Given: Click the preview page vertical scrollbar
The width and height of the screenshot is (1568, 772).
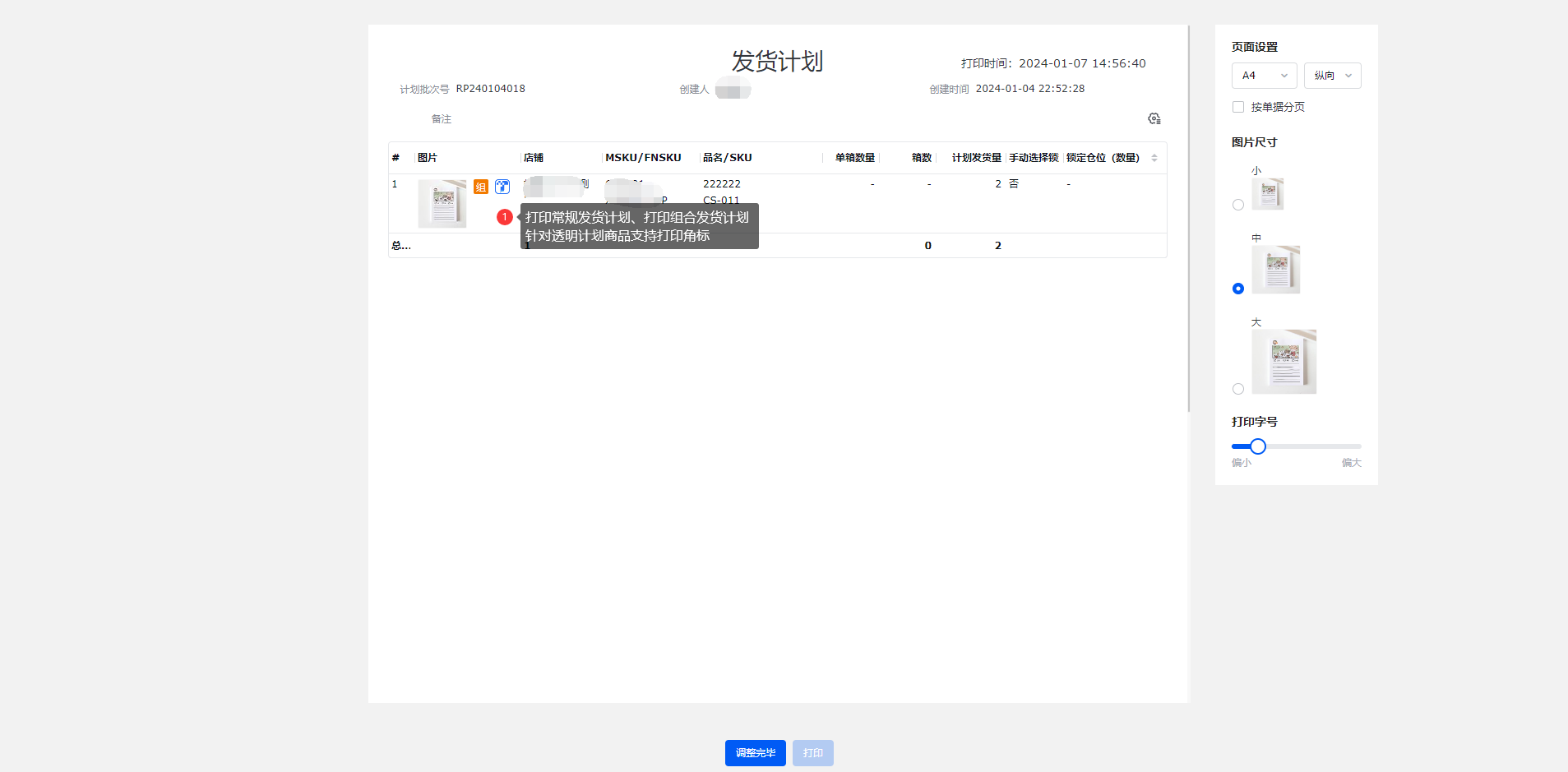Looking at the screenshot, I should click(1188, 218).
